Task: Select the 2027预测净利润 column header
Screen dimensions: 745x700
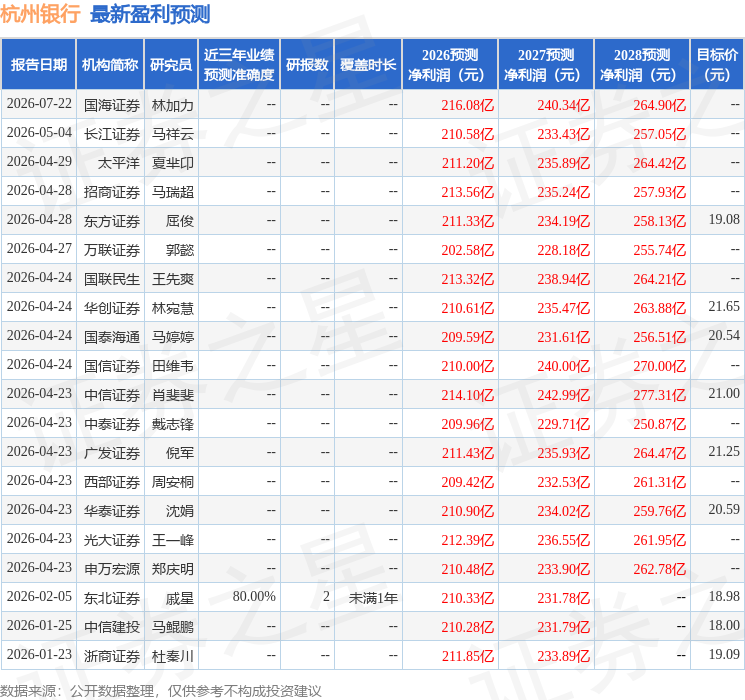Action: [x=545, y=65]
